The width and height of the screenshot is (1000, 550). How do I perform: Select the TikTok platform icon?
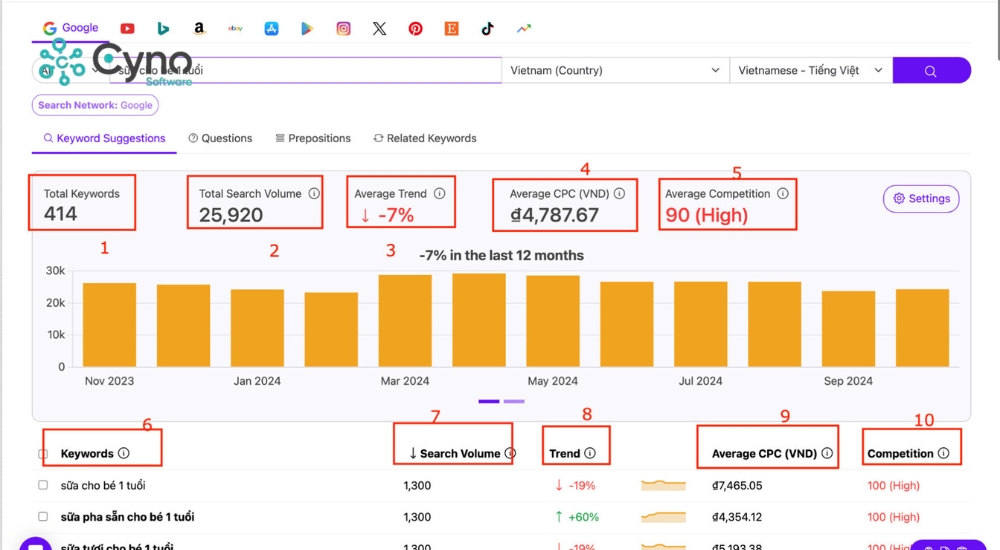[487, 29]
